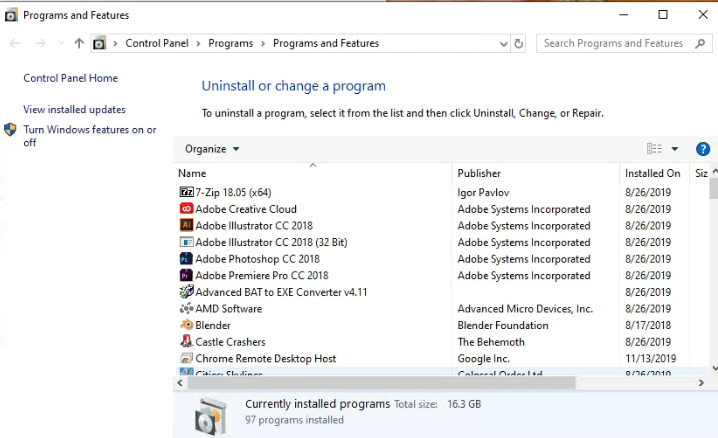Select the Programs breadcrumb in address bar

(x=231, y=44)
